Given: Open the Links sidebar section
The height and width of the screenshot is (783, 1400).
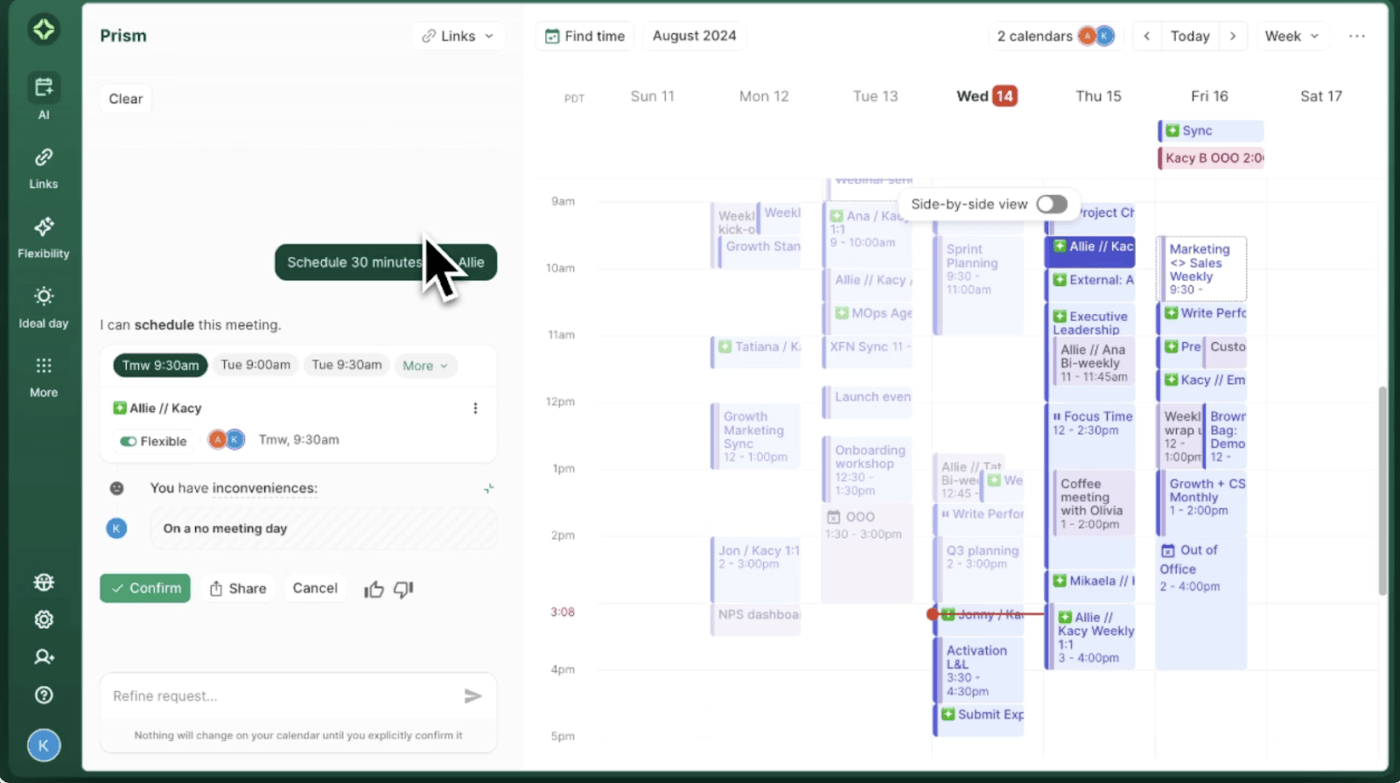Looking at the screenshot, I should pos(43,167).
